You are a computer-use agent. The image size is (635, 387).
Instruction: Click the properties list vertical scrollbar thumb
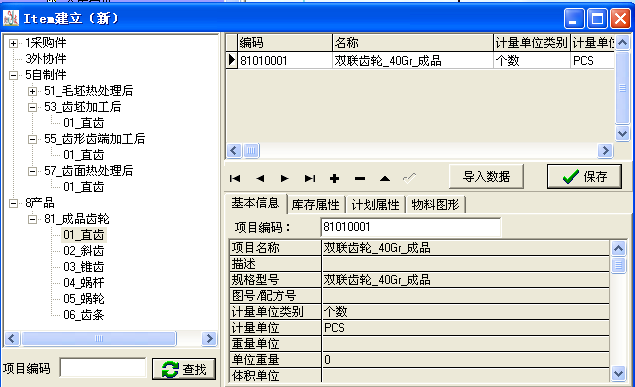point(618,266)
